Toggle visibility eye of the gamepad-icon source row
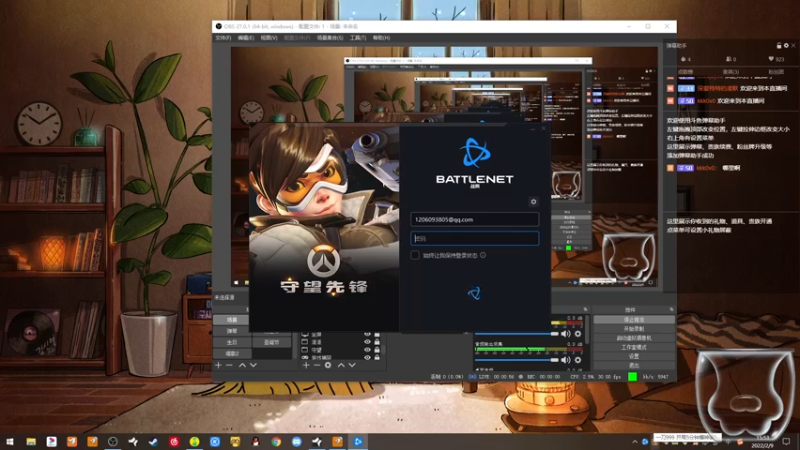 pyautogui.click(x=367, y=358)
